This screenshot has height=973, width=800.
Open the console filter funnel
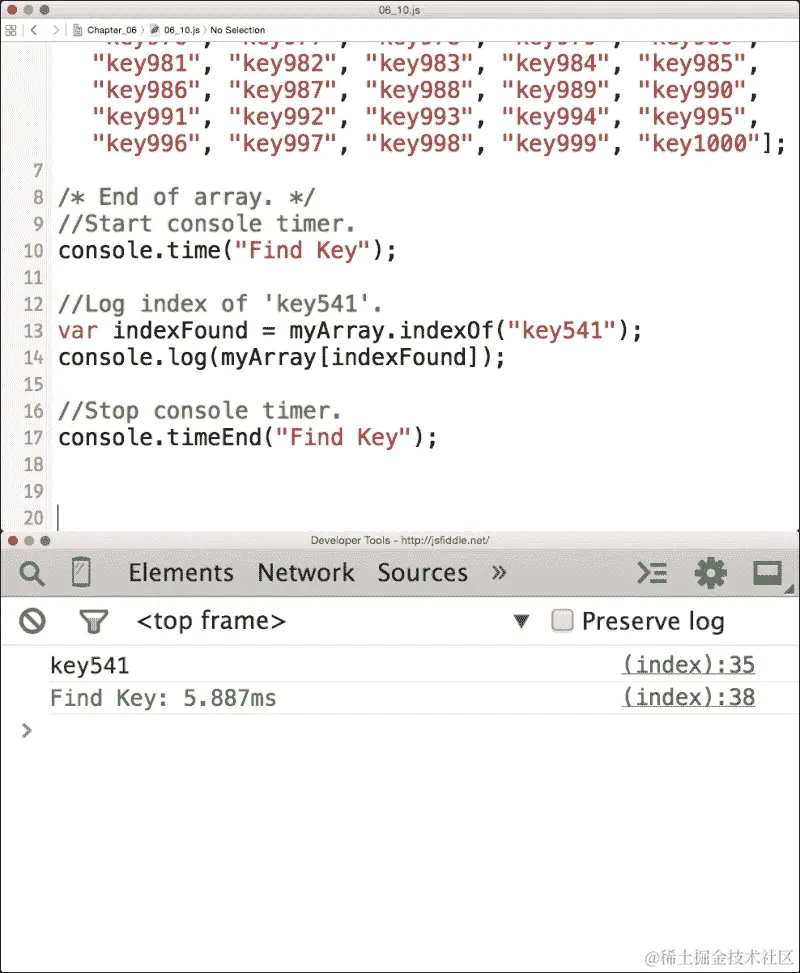[94, 621]
